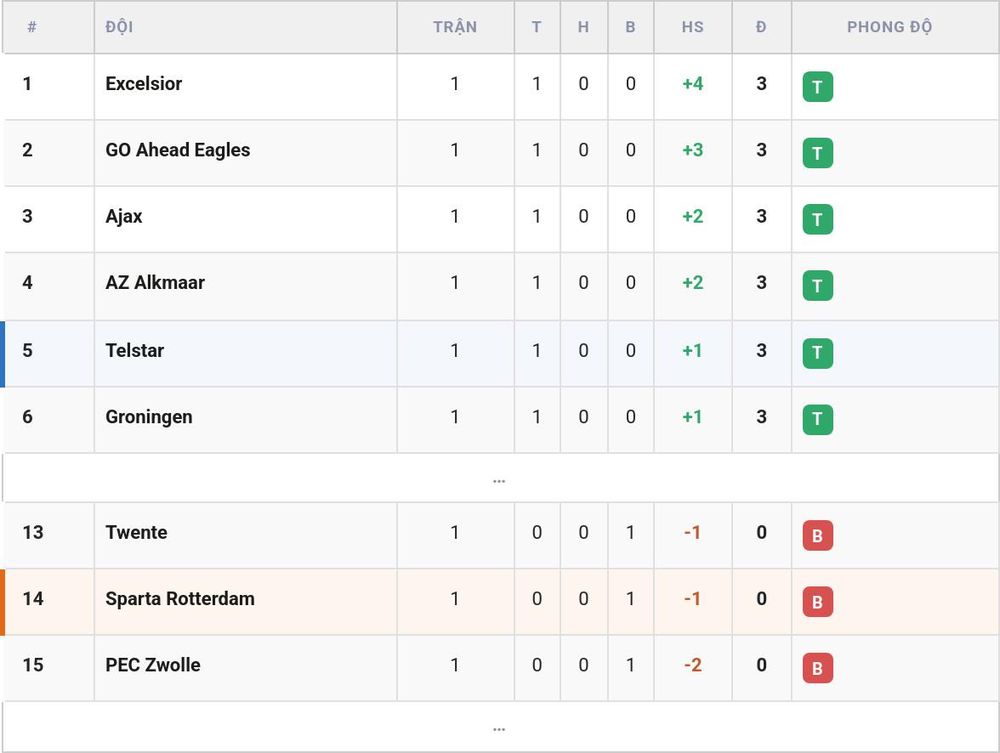Click AZ Alkmaar's green T form badge

818,286
